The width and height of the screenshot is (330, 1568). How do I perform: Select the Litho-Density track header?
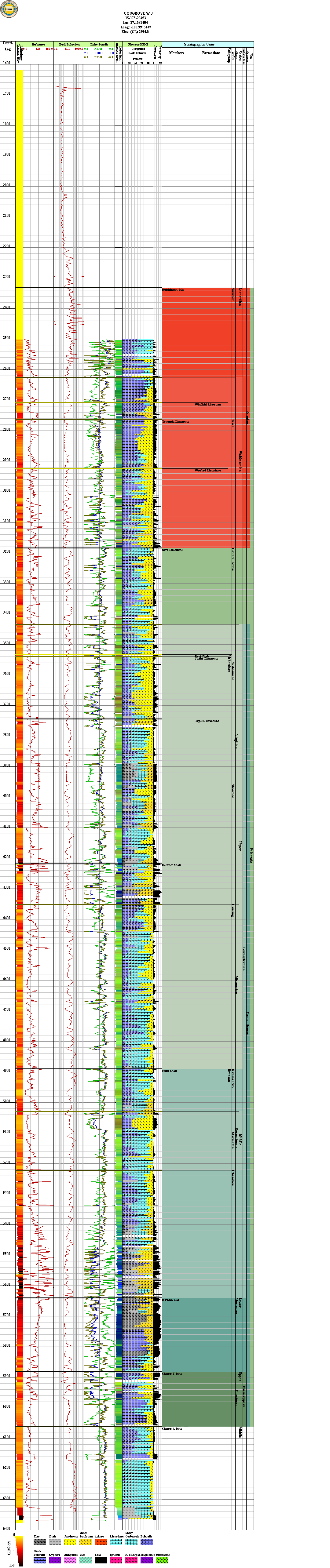pyautogui.click(x=99, y=45)
